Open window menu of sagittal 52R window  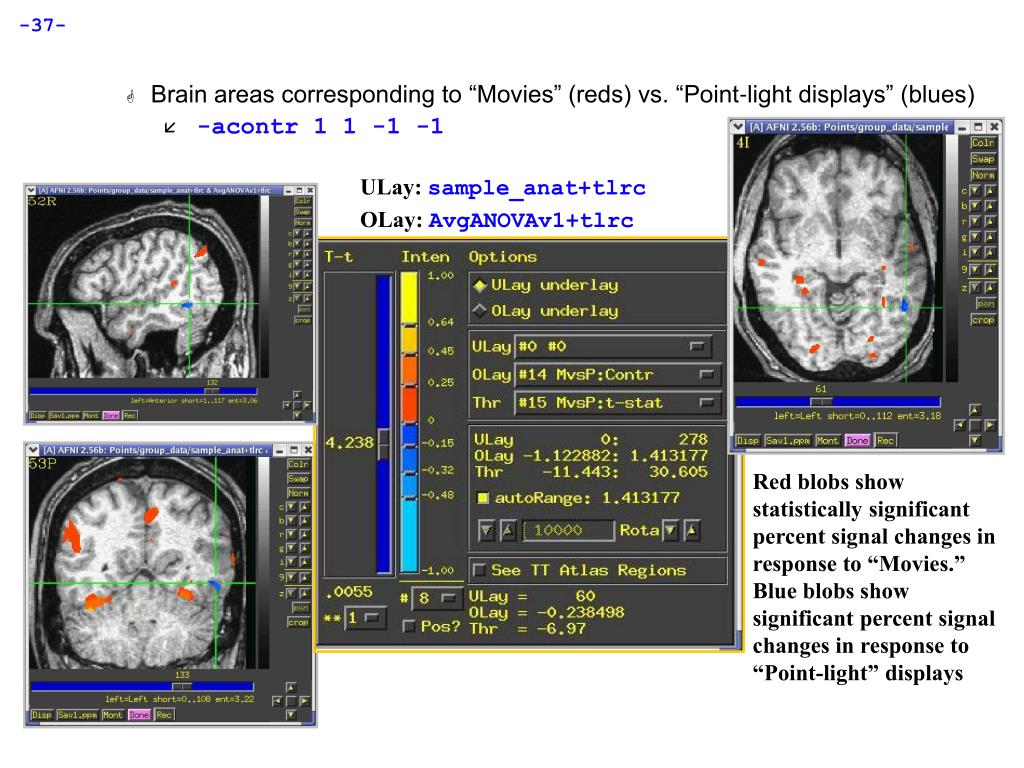31,191
